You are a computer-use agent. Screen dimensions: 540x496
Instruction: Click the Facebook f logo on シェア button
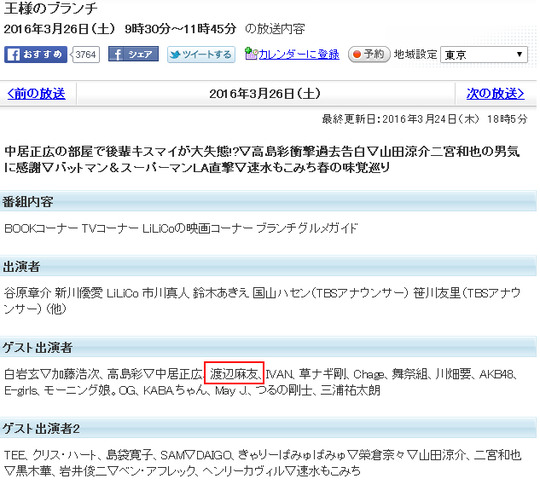pyautogui.click(x=118, y=54)
